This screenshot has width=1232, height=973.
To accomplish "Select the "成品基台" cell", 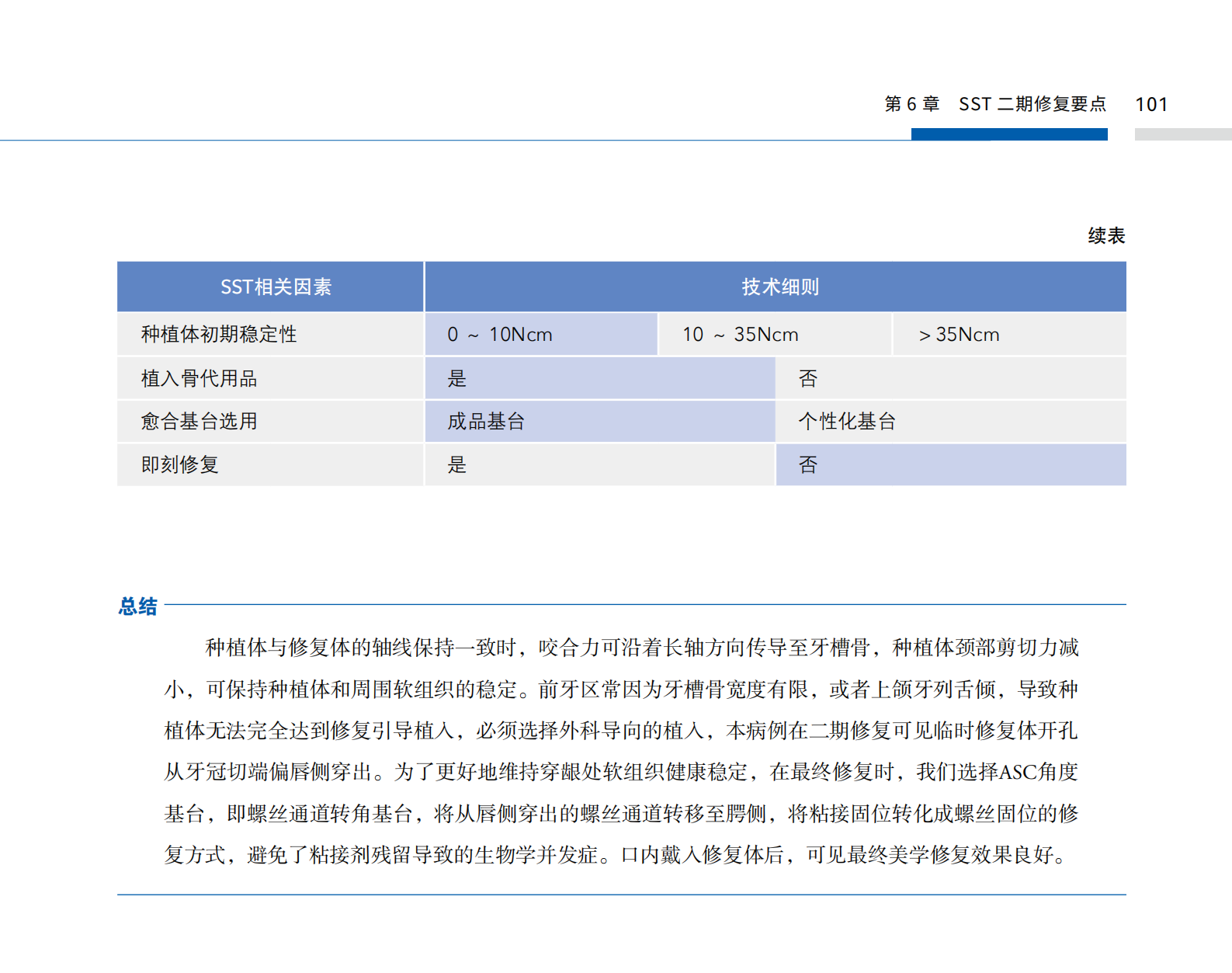I will (486, 422).
